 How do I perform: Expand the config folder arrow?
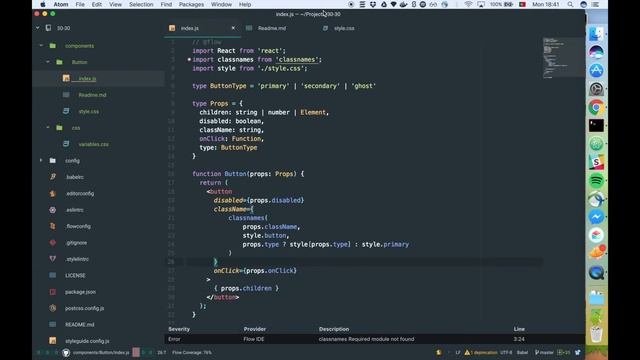(41, 160)
